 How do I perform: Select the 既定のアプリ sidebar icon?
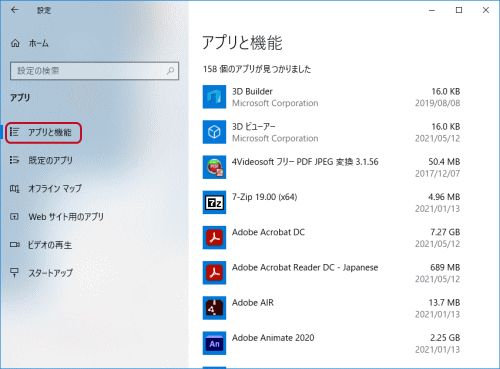tap(14, 160)
